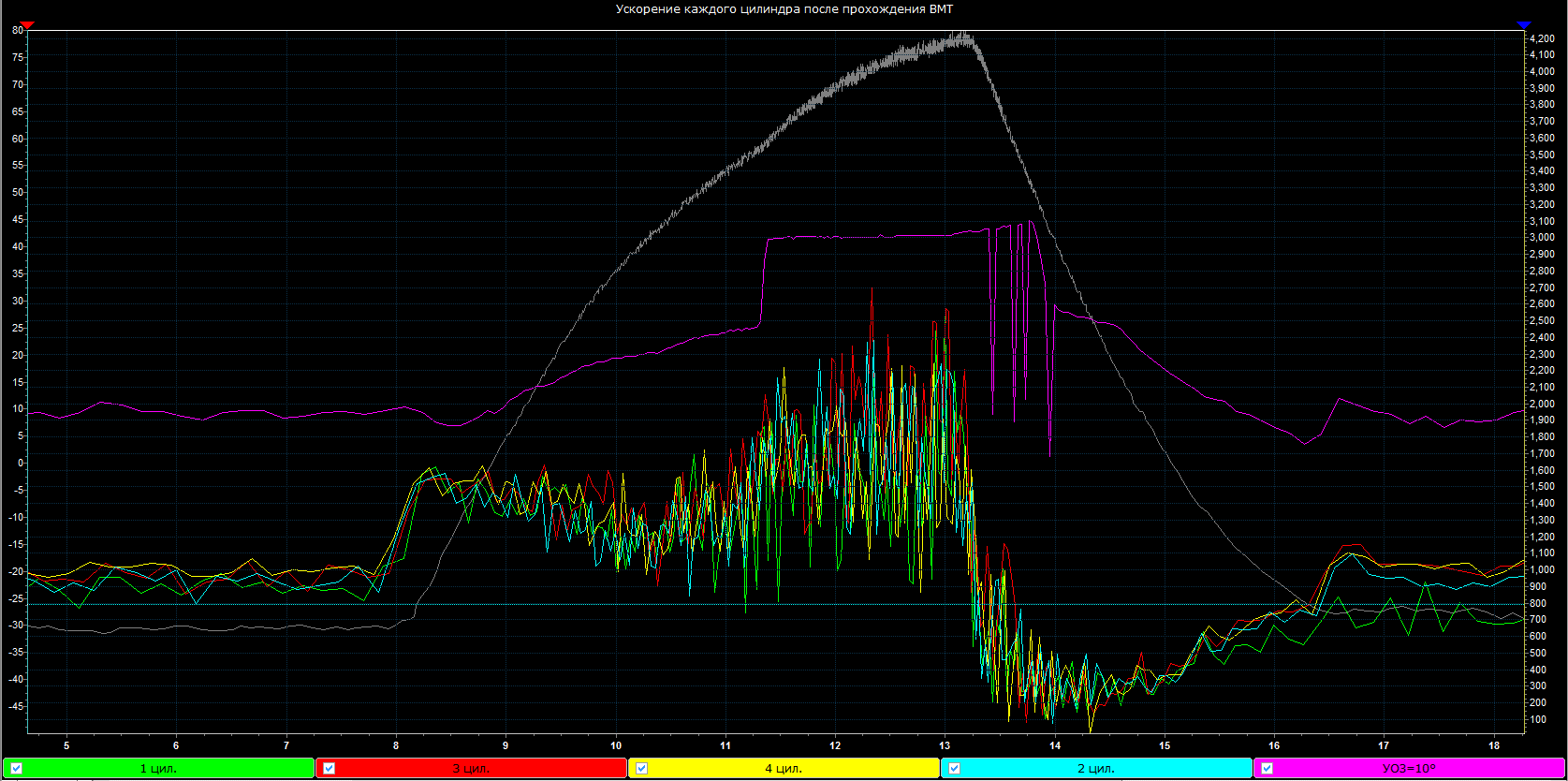Viewport: 1568px width, 781px height.
Task: Click the time axis label 10
Action: pos(616,745)
